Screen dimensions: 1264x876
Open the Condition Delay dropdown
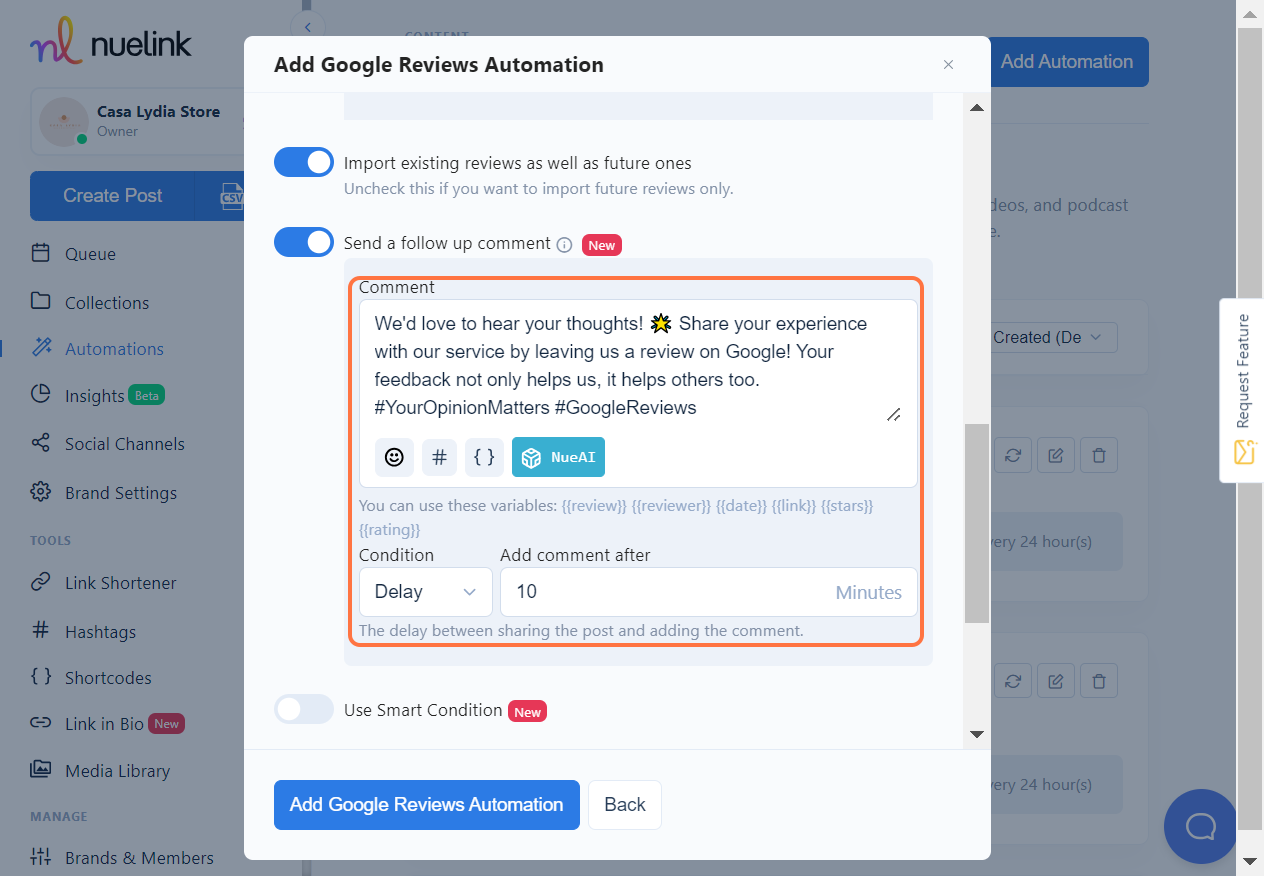pyautogui.click(x=426, y=592)
